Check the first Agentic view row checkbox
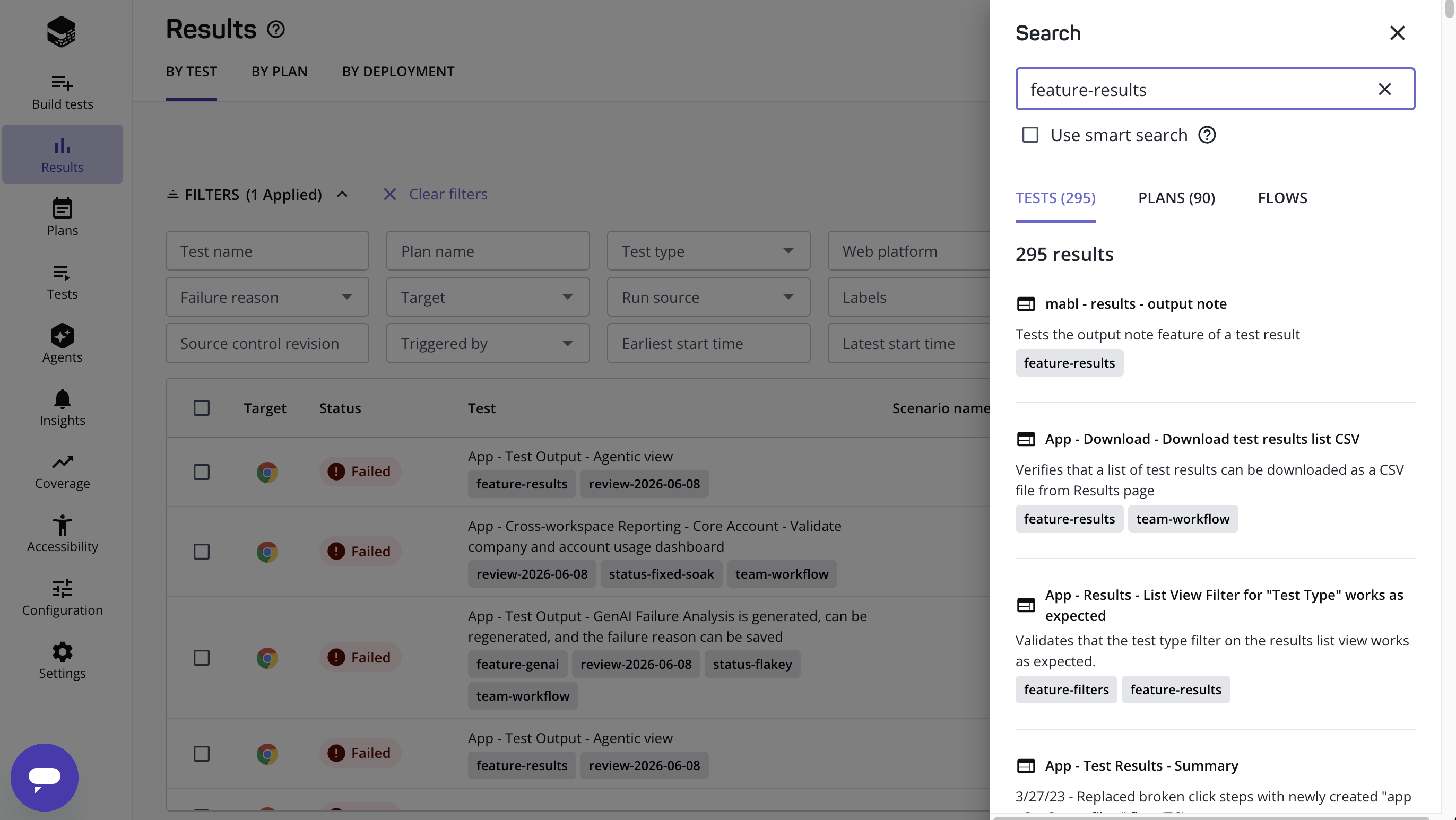 point(201,472)
